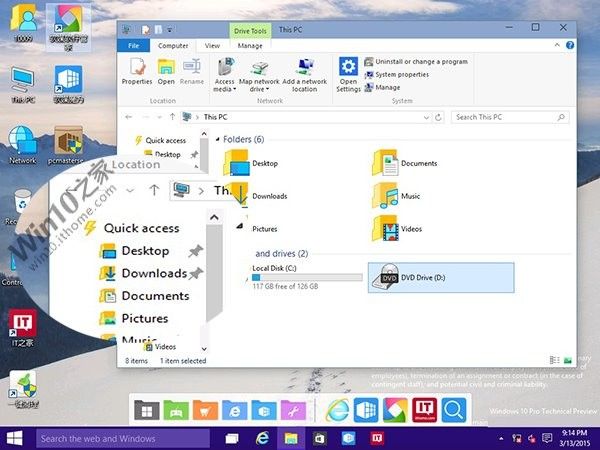Select the DVD Drive (D:) item
Image resolution: width=600 pixels, height=450 pixels.
point(440,278)
